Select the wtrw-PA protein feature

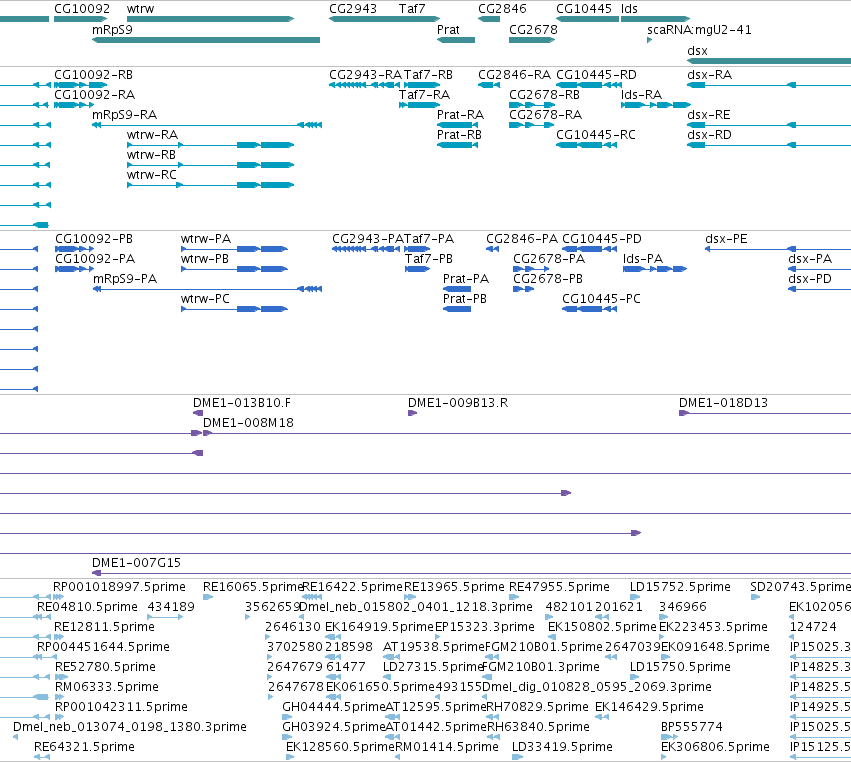point(234,249)
